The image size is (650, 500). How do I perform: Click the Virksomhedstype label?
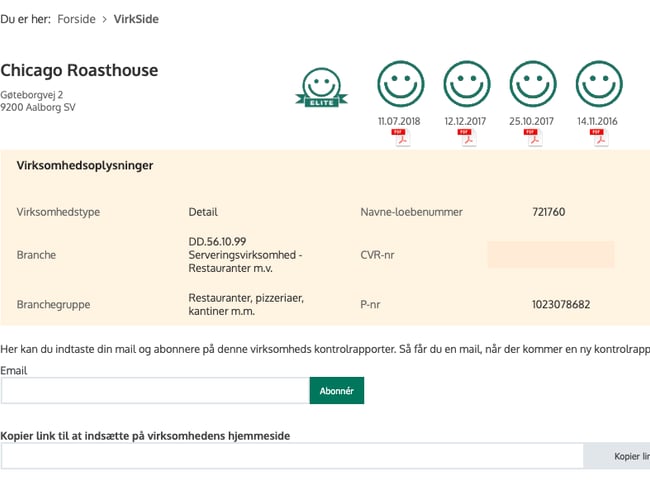coord(58,212)
